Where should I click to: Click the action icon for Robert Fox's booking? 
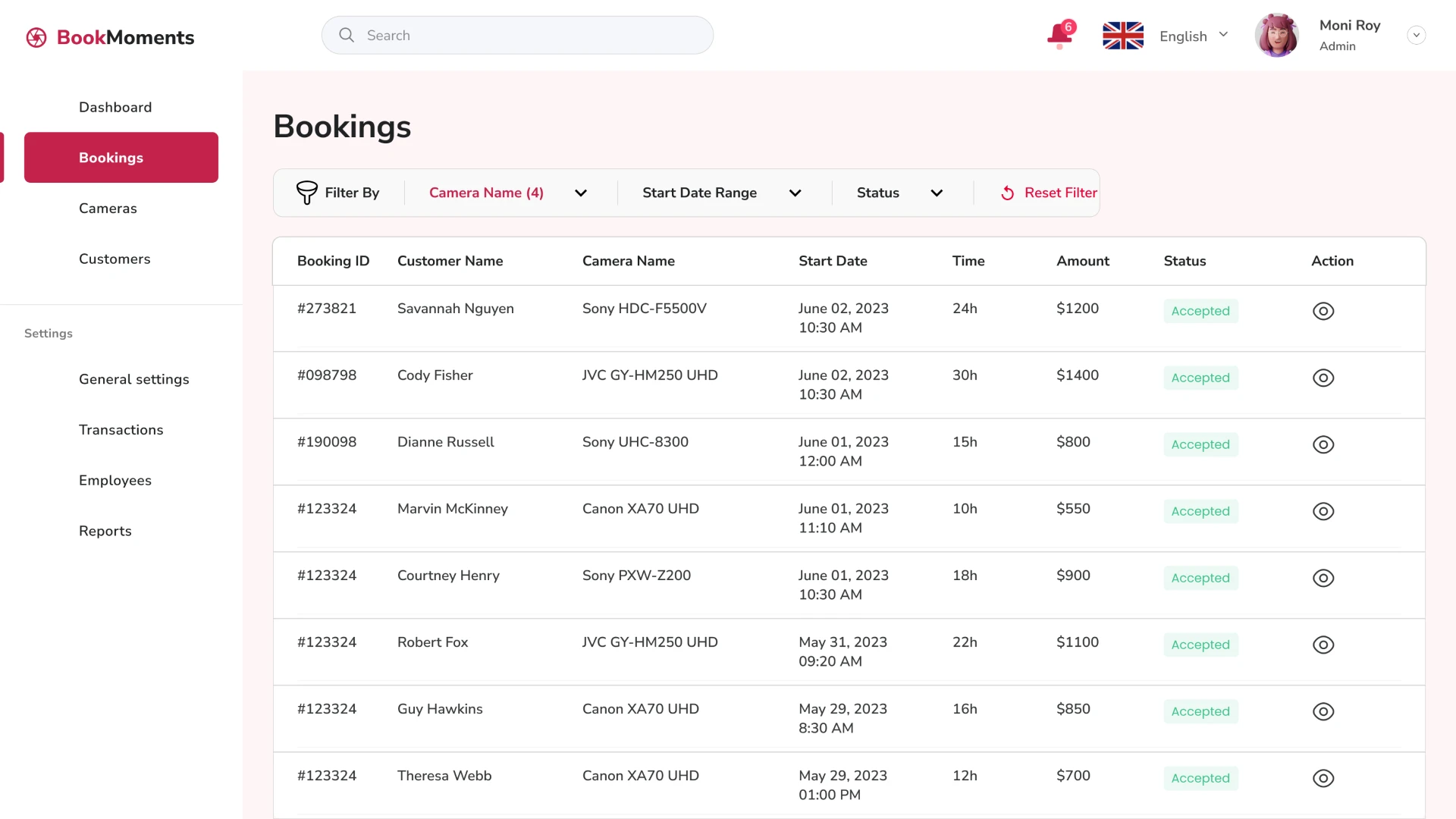pyautogui.click(x=1323, y=645)
